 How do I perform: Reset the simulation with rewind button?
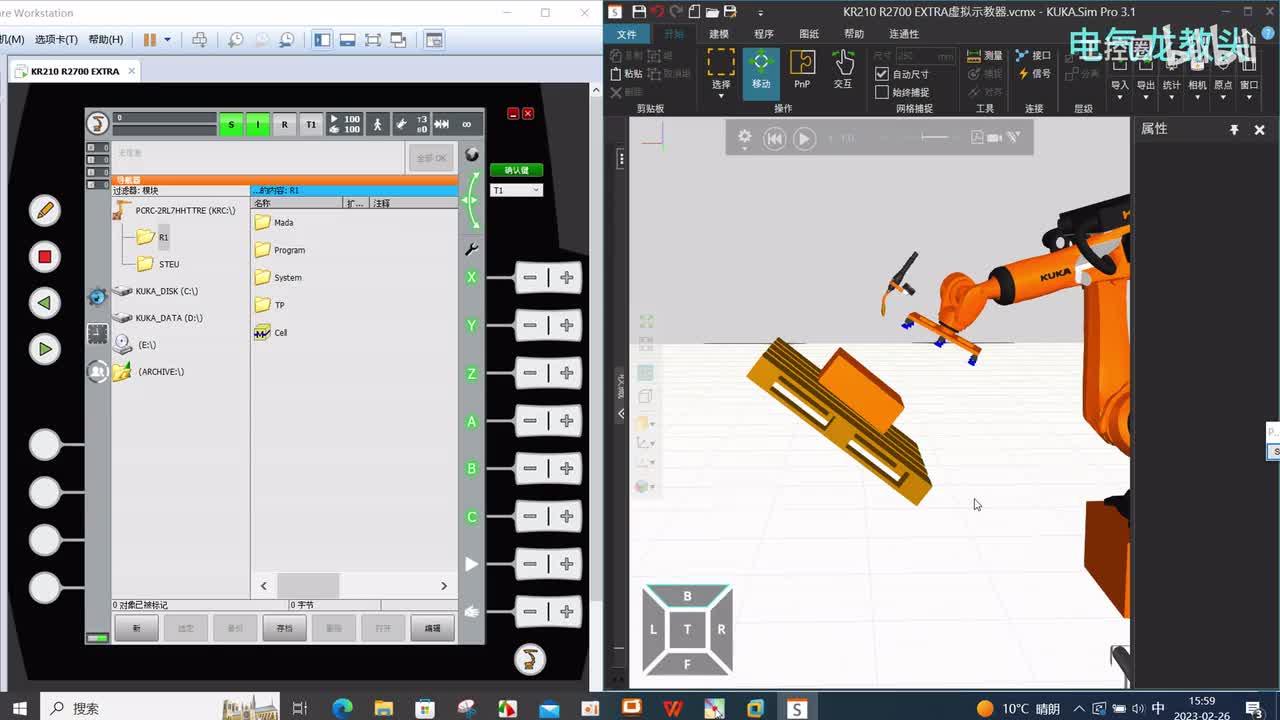point(774,139)
